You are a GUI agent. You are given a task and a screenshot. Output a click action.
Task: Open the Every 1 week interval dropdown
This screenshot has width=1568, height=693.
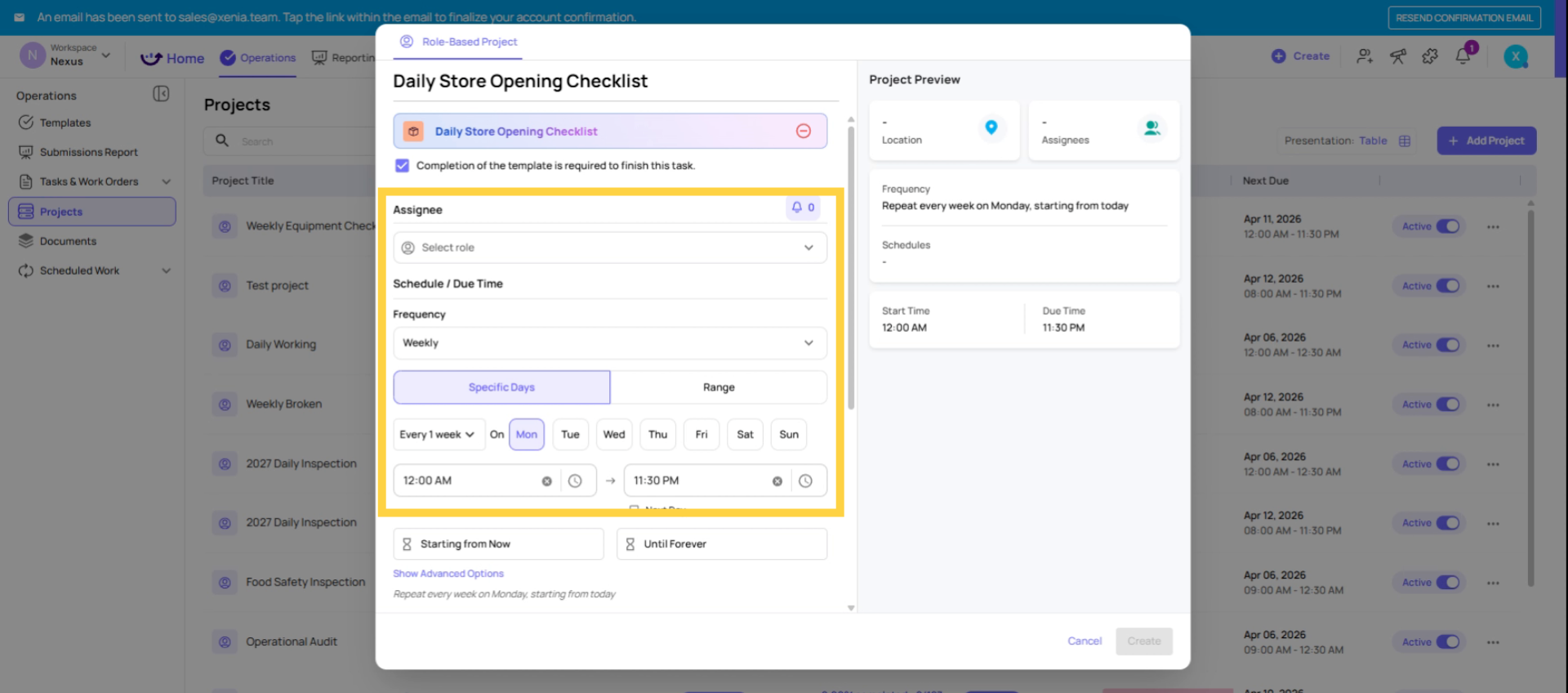[x=437, y=435]
